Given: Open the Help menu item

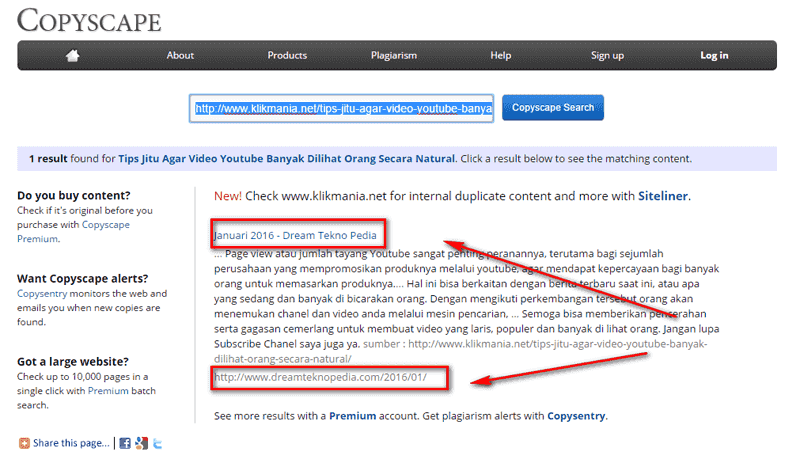Looking at the screenshot, I should click(501, 55).
